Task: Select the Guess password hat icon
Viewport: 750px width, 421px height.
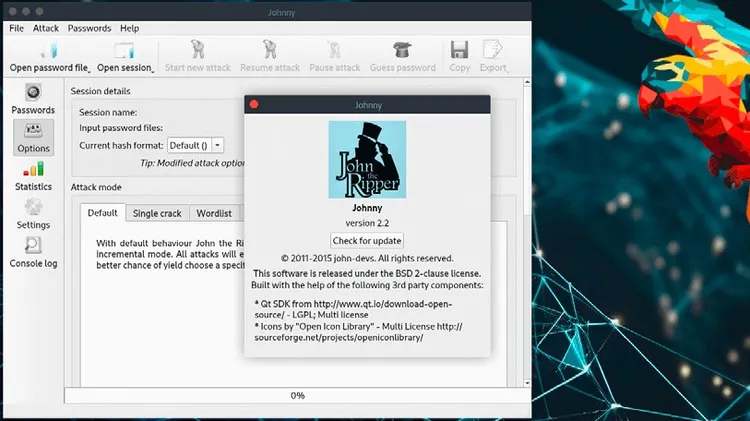Action: pyautogui.click(x=402, y=50)
